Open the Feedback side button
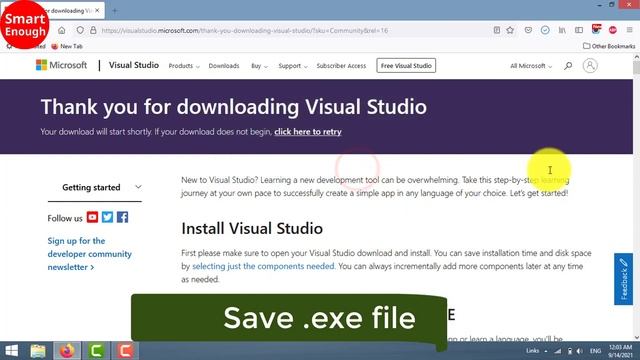Image resolution: width=640 pixels, height=360 pixels. point(623,279)
